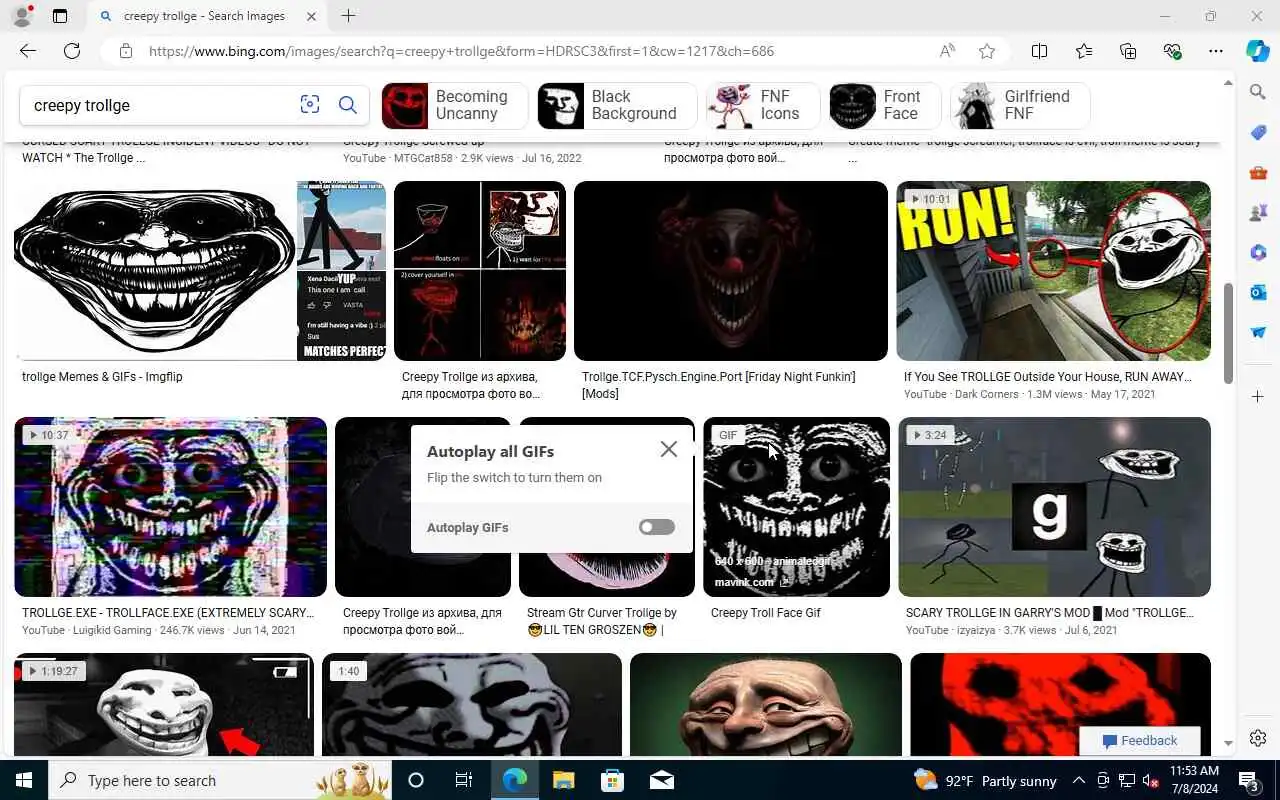1280x800 pixels.
Task: Click in the Bing search box
Action: coord(160,105)
